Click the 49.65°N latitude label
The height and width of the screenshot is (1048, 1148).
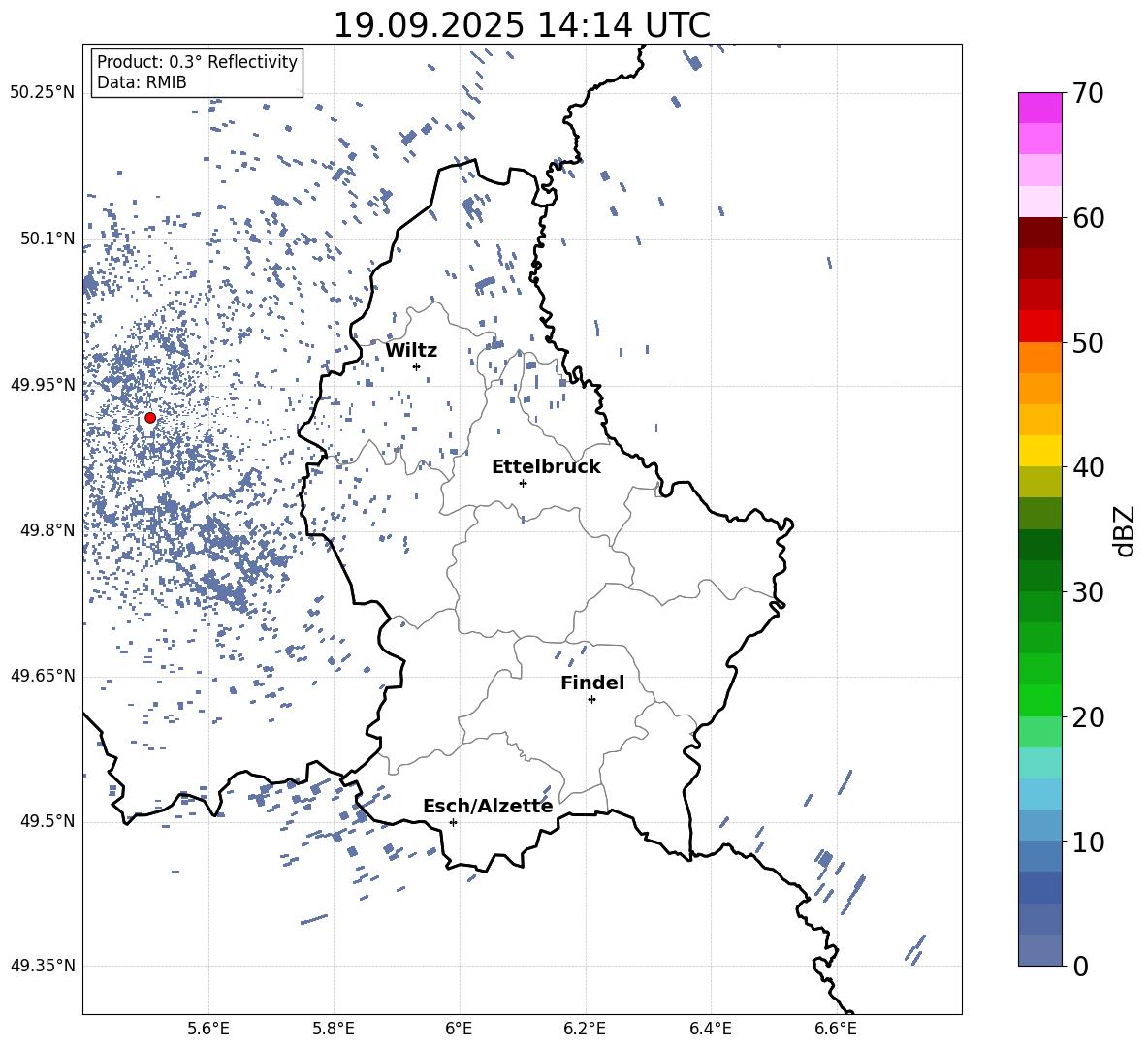click(x=43, y=676)
